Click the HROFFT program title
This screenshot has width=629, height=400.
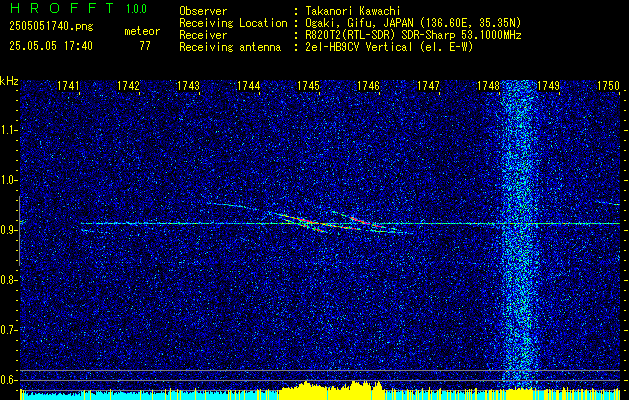pyautogui.click(x=62, y=8)
